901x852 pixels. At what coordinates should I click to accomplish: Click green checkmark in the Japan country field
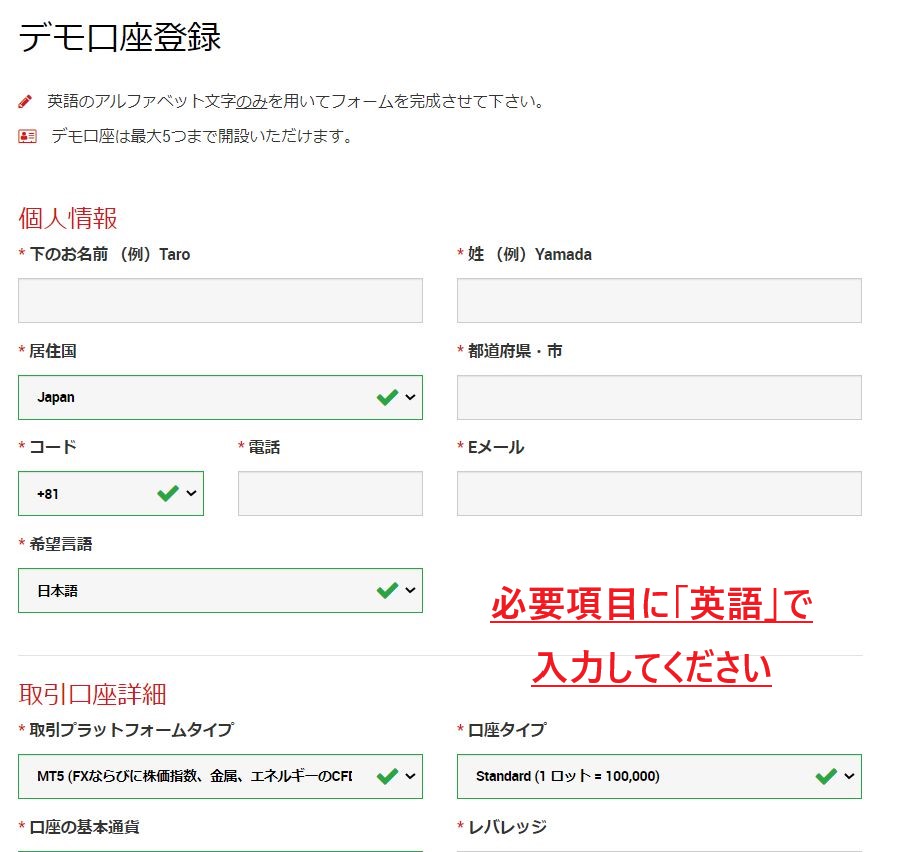pos(387,397)
